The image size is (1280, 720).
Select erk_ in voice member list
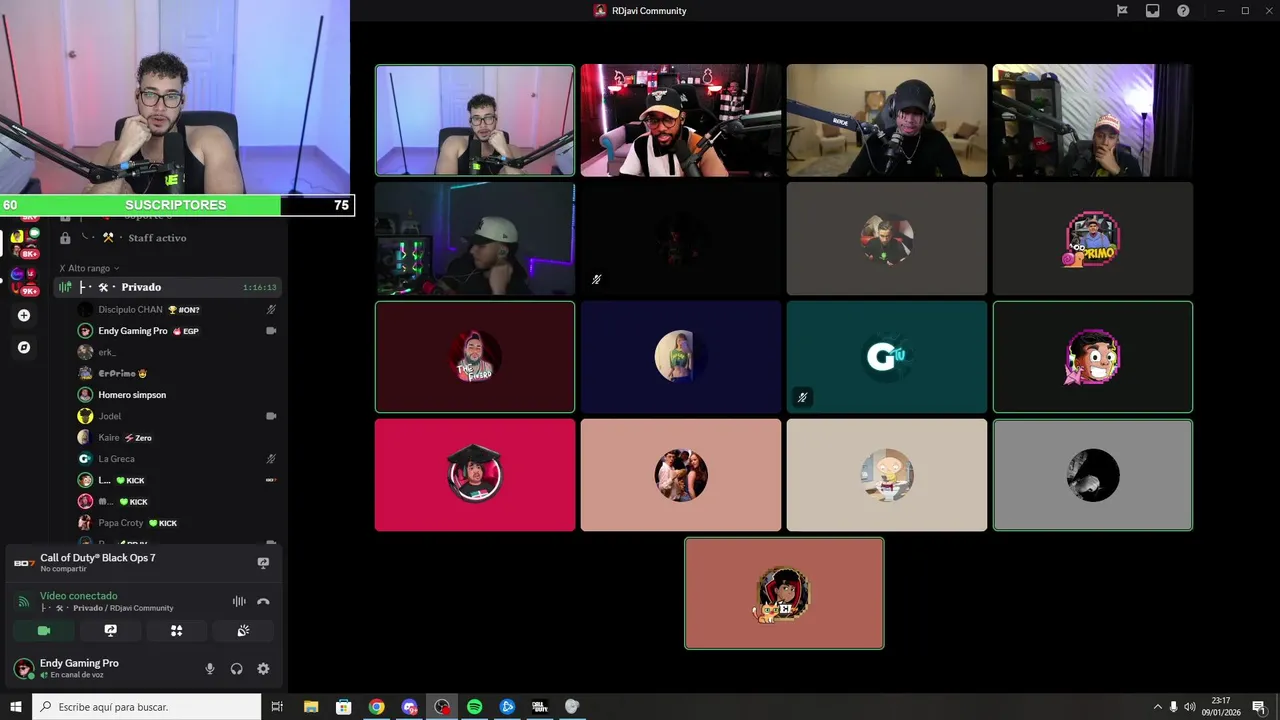click(x=176, y=352)
